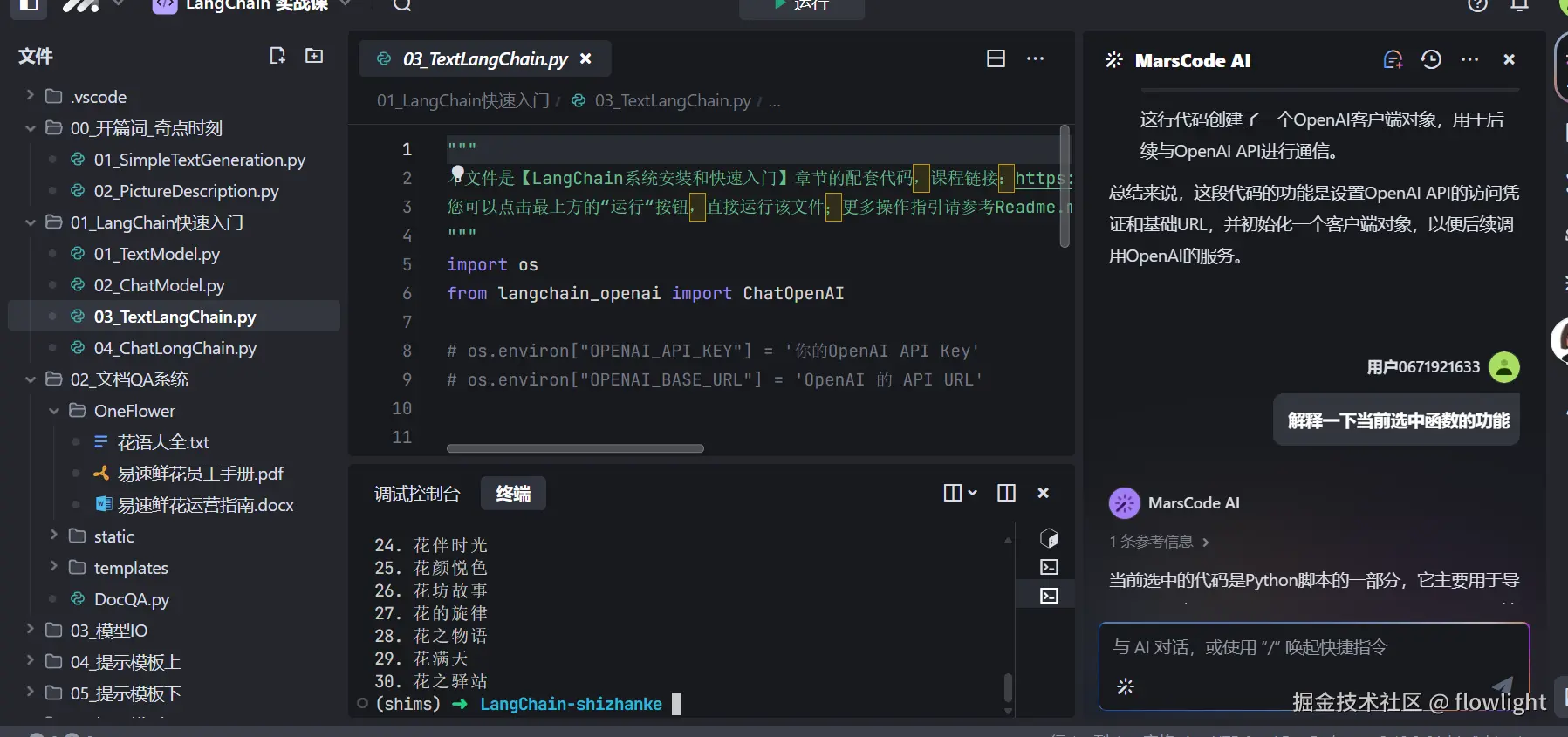Split the terminal panel

coord(1006,493)
